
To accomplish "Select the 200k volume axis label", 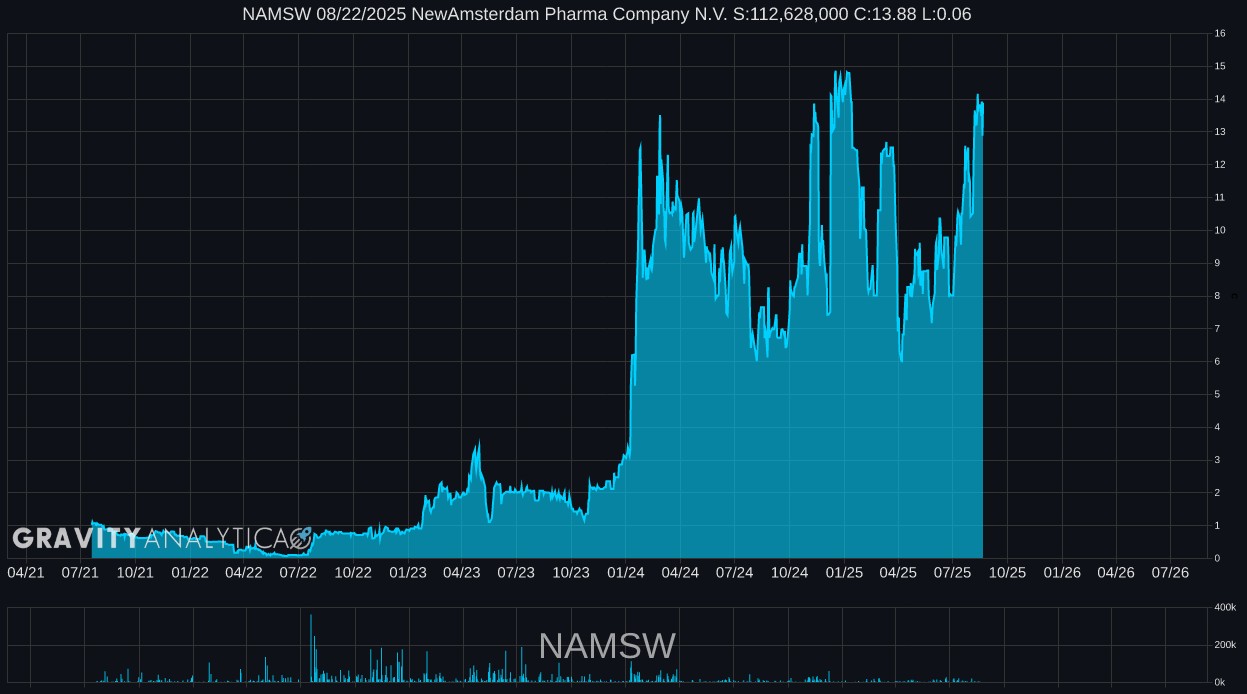I will [x=1225, y=645].
